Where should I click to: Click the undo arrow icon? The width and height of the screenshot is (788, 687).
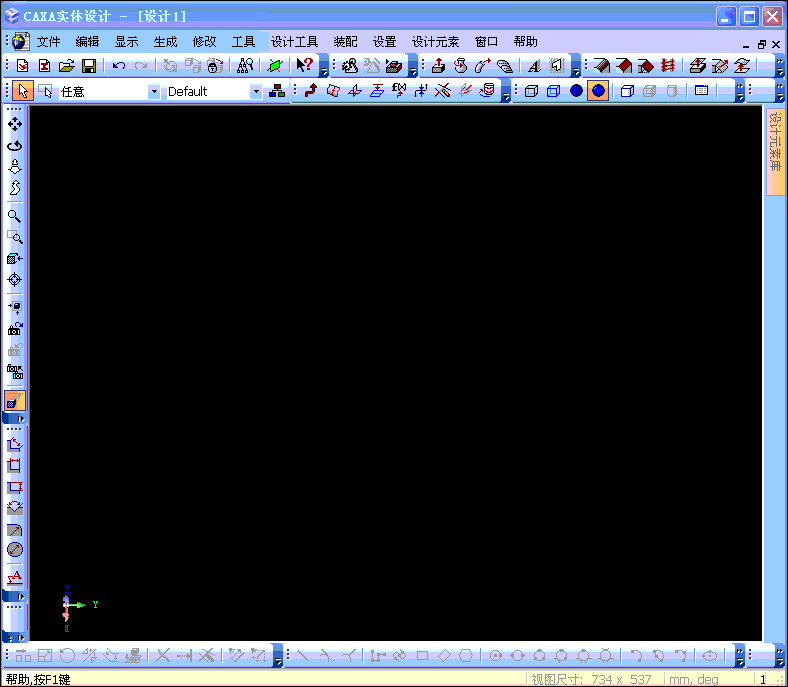click(119, 66)
